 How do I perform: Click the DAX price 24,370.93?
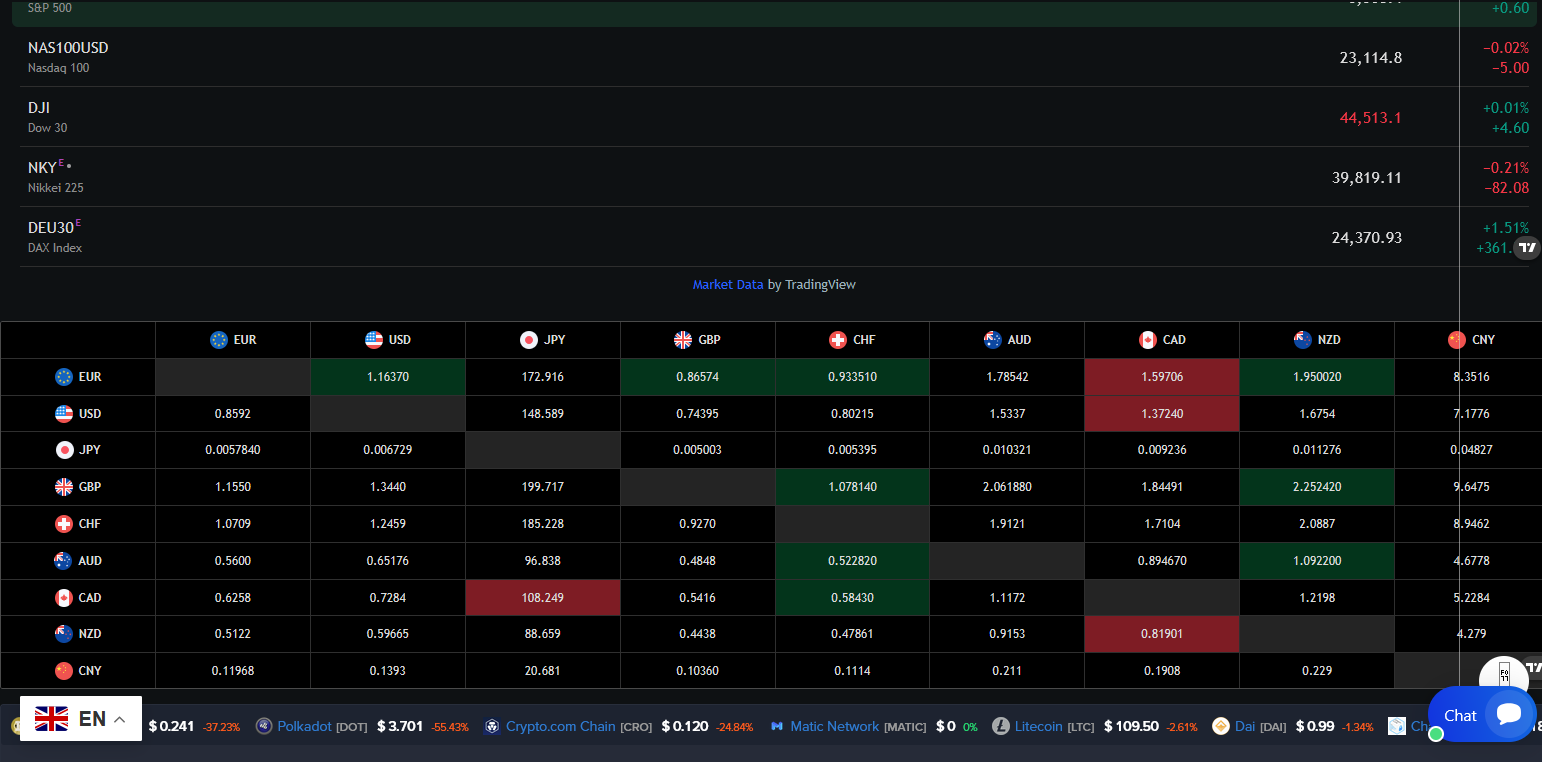[x=1366, y=238]
